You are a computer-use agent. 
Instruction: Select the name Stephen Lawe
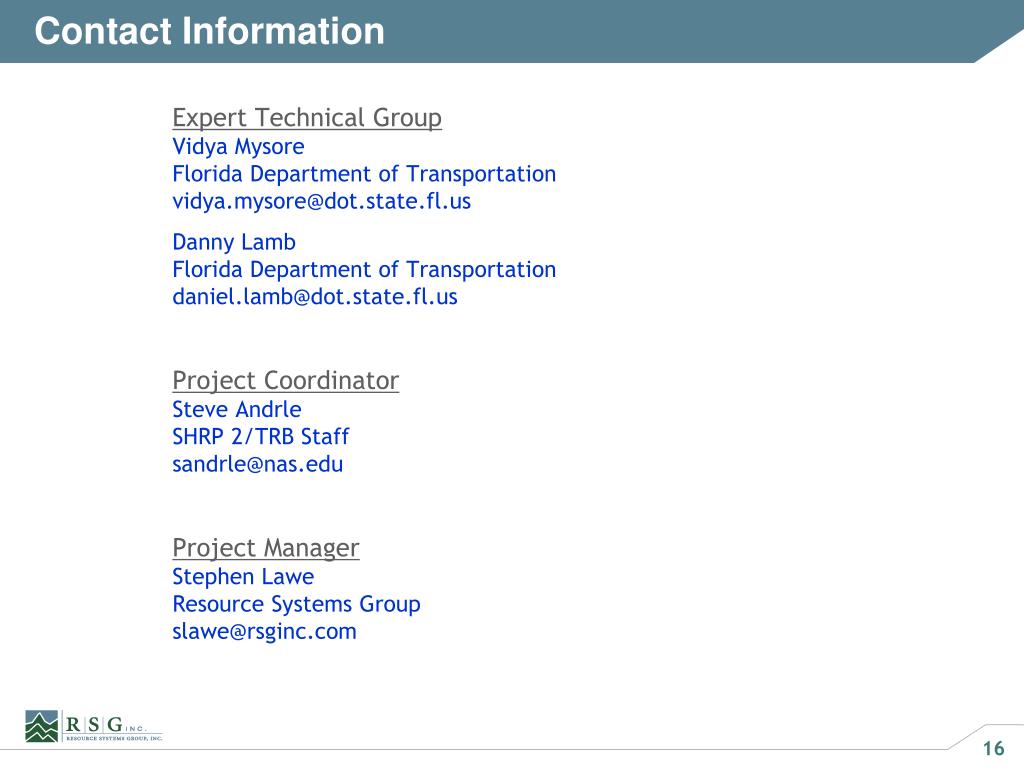pyautogui.click(x=243, y=577)
